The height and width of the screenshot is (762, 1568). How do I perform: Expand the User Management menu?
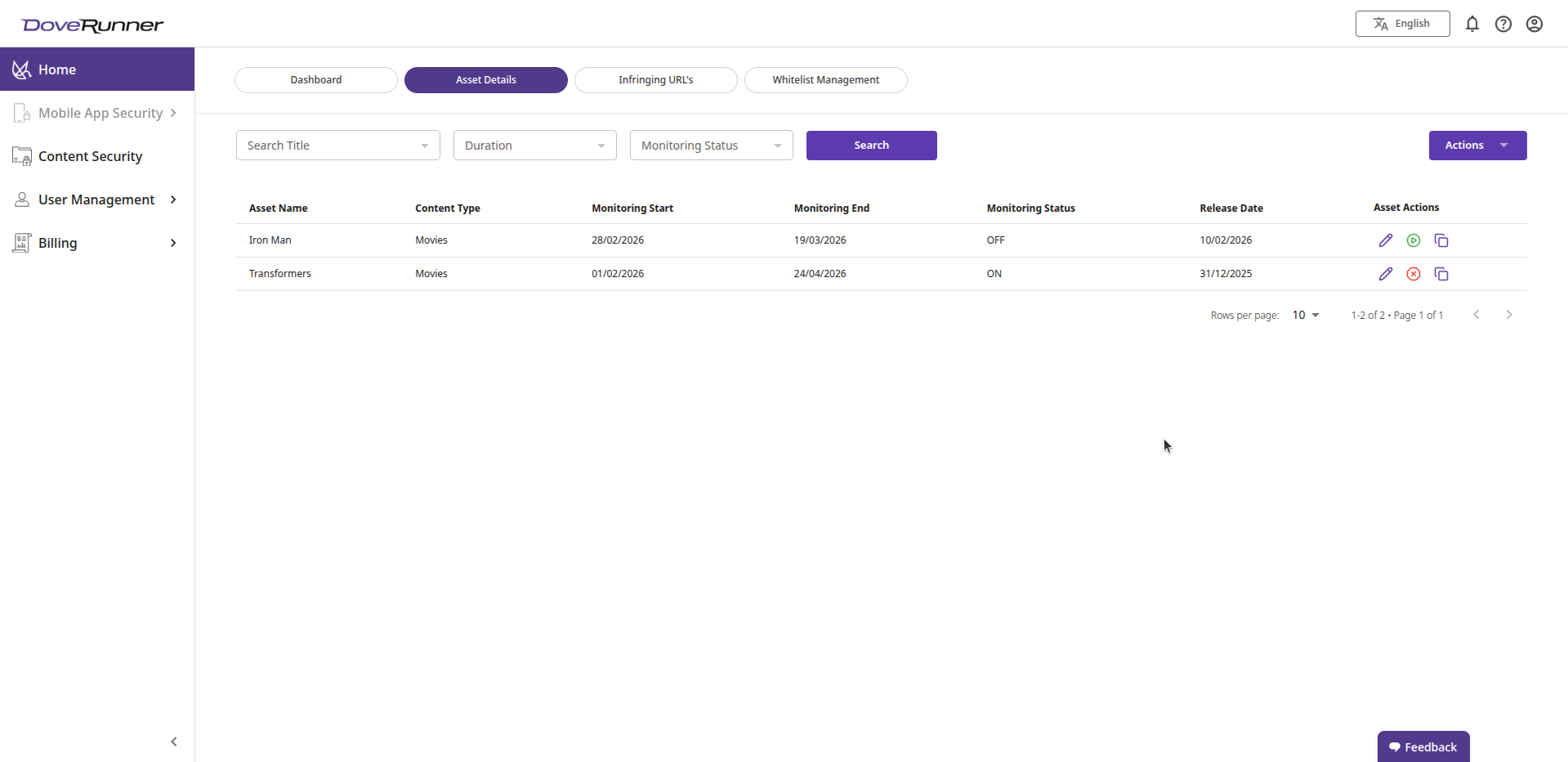(96, 199)
